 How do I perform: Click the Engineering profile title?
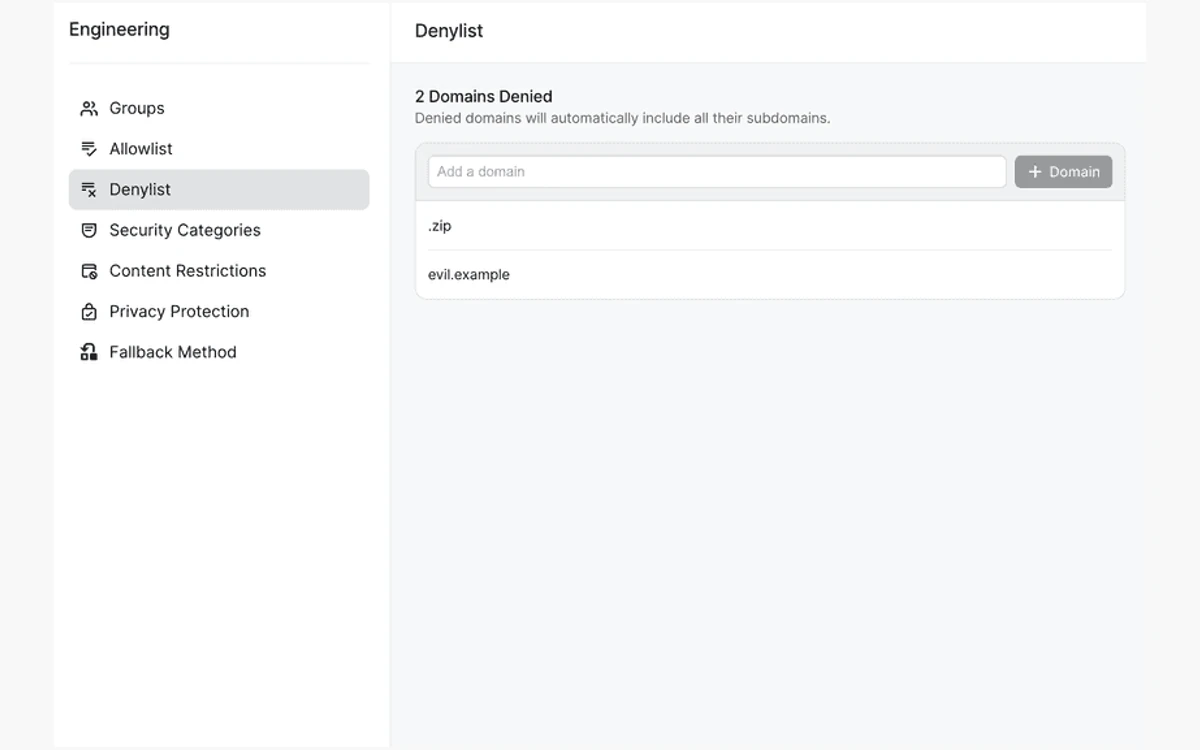(x=119, y=30)
